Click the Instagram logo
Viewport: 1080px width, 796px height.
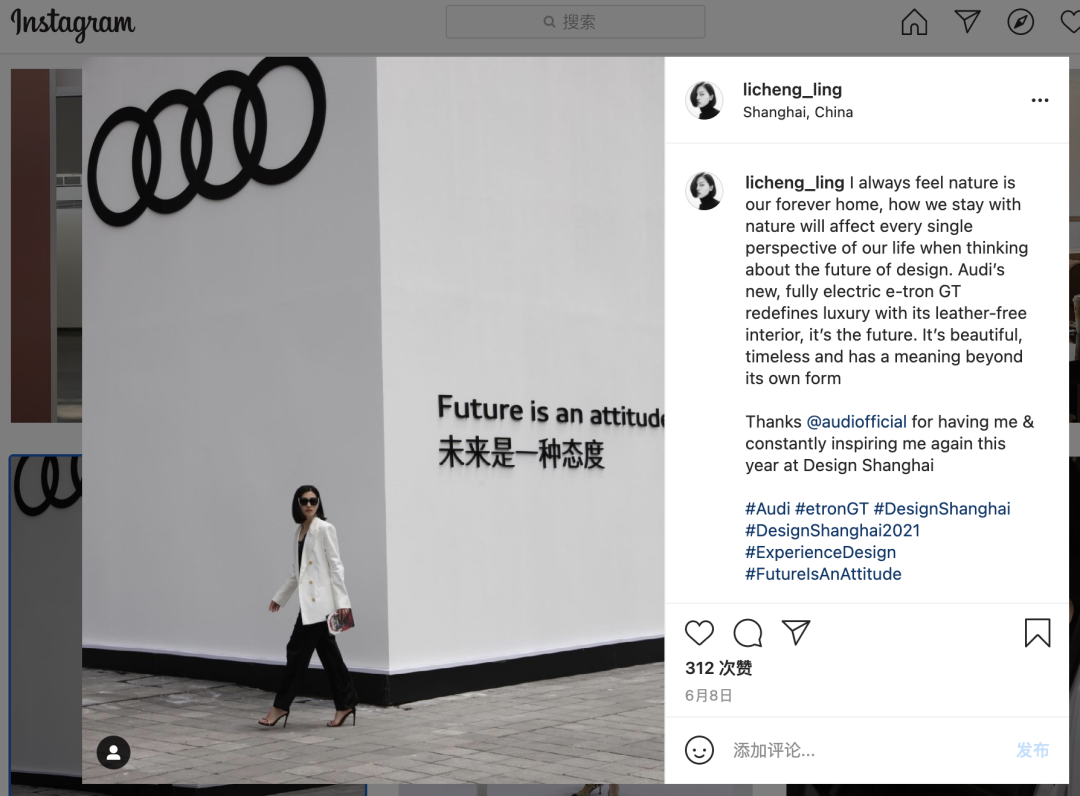[x=73, y=23]
